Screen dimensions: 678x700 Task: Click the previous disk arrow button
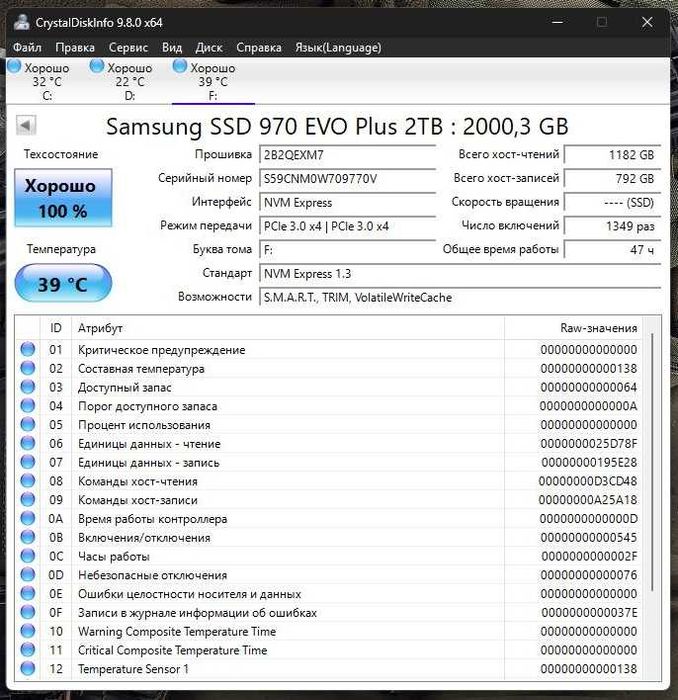26,125
